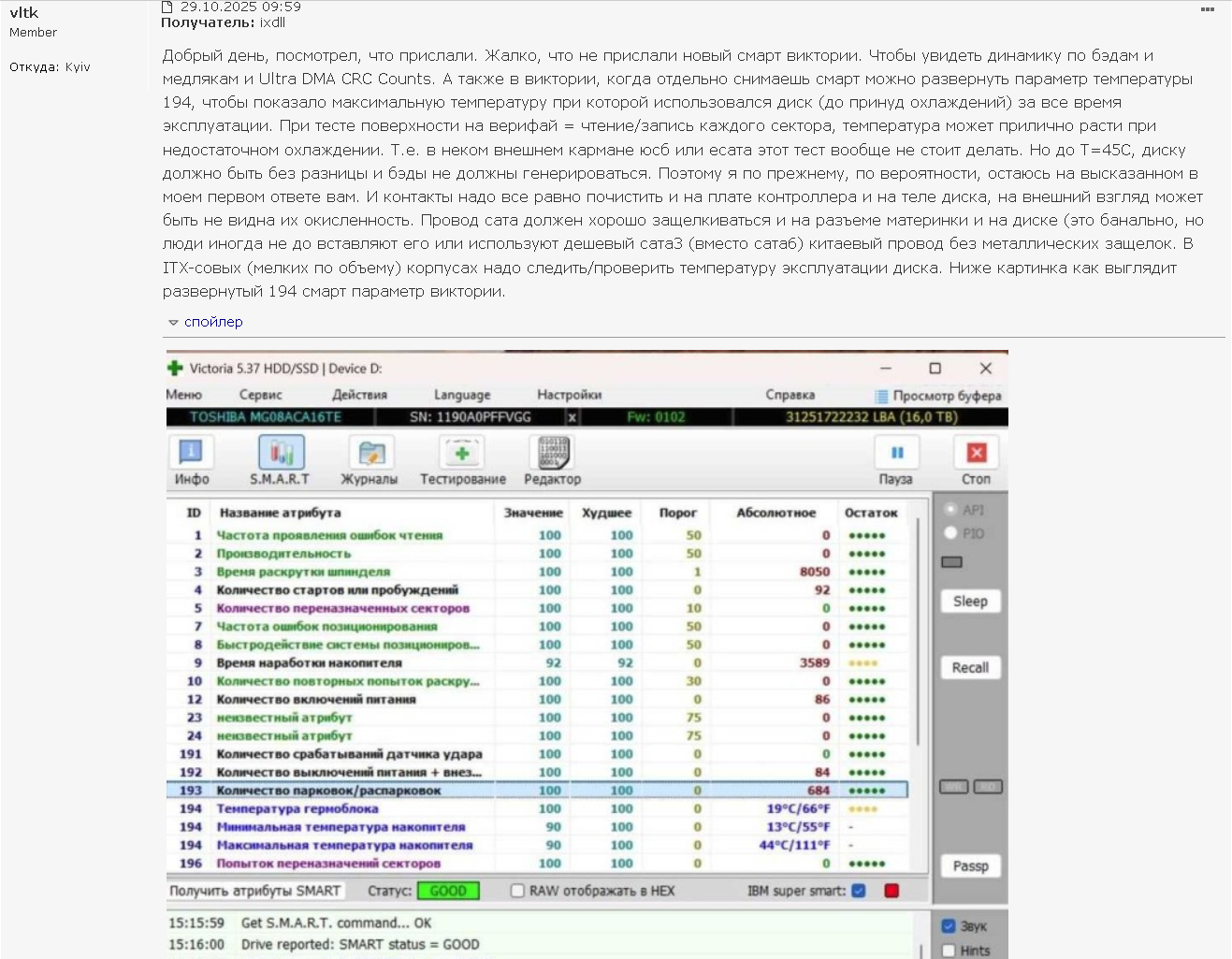Open the Действия menu
This screenshot has width=1232, height=959.
[x=359, y=395]
